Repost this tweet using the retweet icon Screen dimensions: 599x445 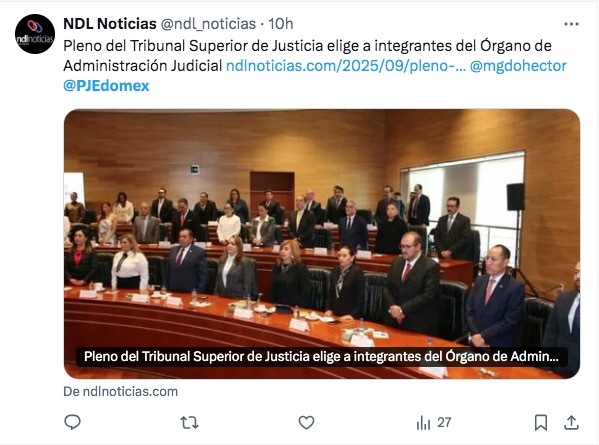[189, 422]
